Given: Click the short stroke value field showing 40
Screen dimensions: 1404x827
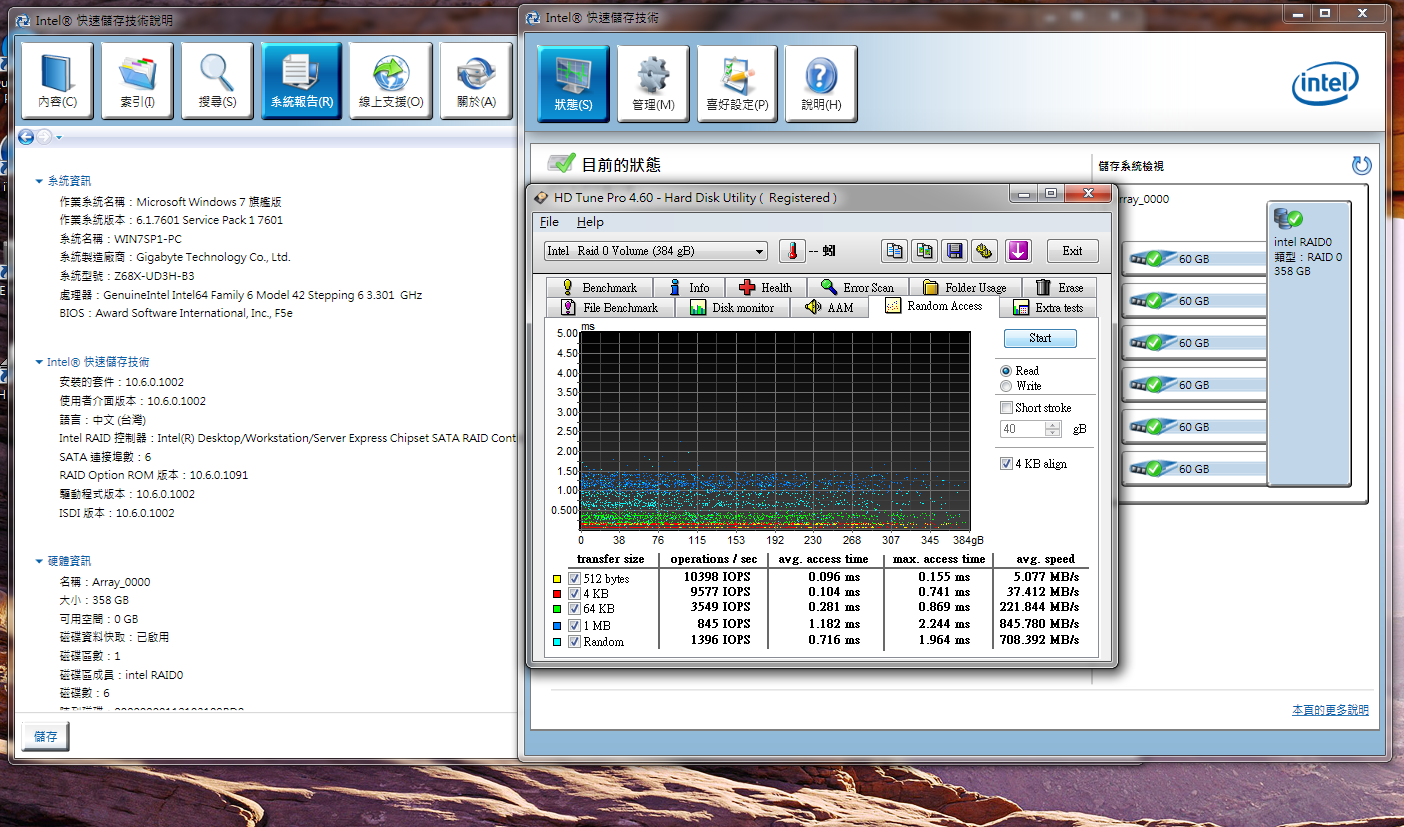Looking at the screenshot, I should click(1023, 429).
